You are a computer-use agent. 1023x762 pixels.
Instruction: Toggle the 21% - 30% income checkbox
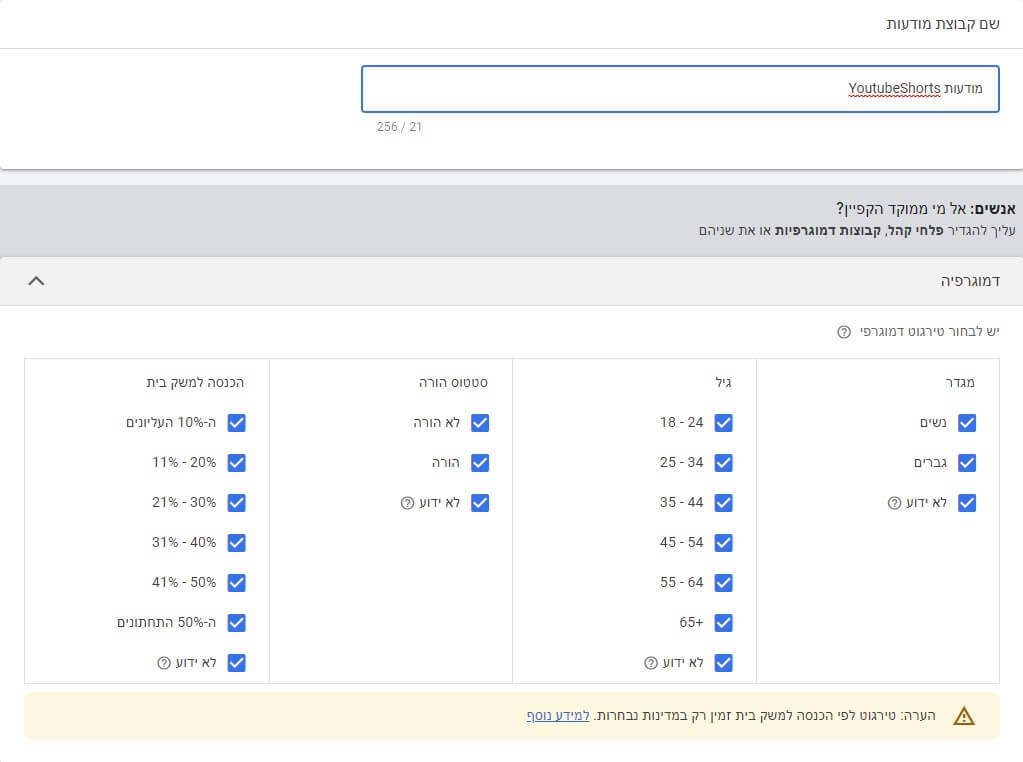tap(236, 503)
